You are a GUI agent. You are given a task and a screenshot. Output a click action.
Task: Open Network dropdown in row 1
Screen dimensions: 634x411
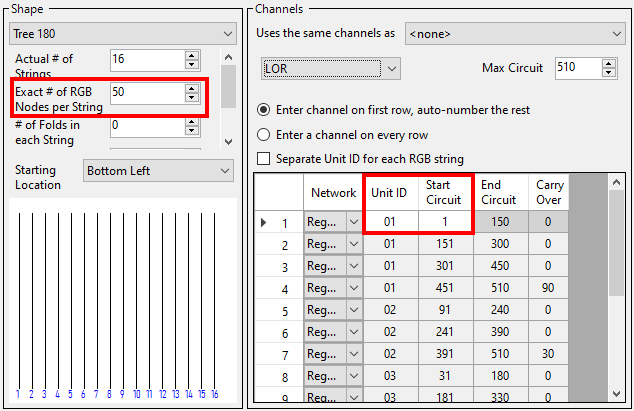point(353,222)
